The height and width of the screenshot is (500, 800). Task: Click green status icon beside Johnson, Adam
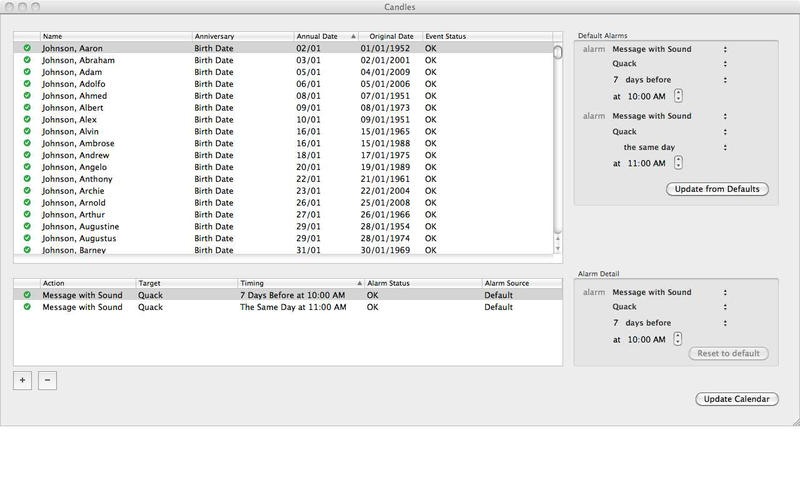[27, 72]
